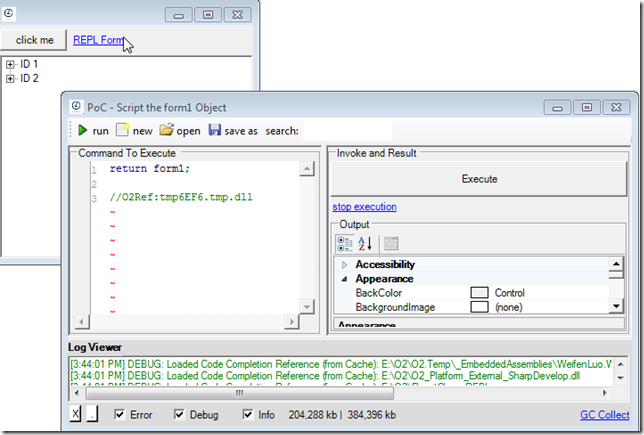This screenshot has width=644, height=435.
Task: Minimize the PoC Script window
Action: click(557, 107)
